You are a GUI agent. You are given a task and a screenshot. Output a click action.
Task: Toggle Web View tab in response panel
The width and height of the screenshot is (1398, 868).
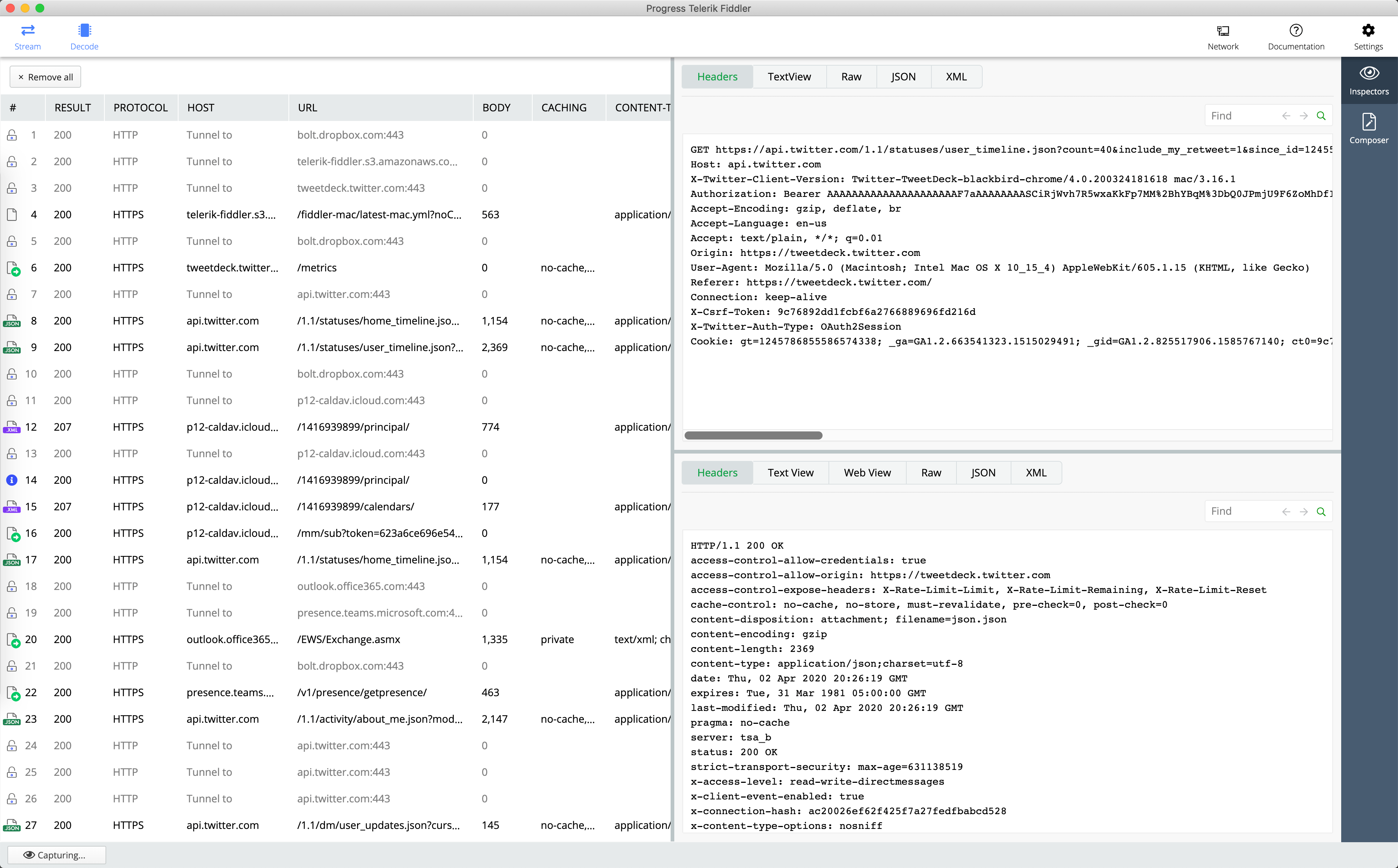pyautogui.click(x=867, y=472)
